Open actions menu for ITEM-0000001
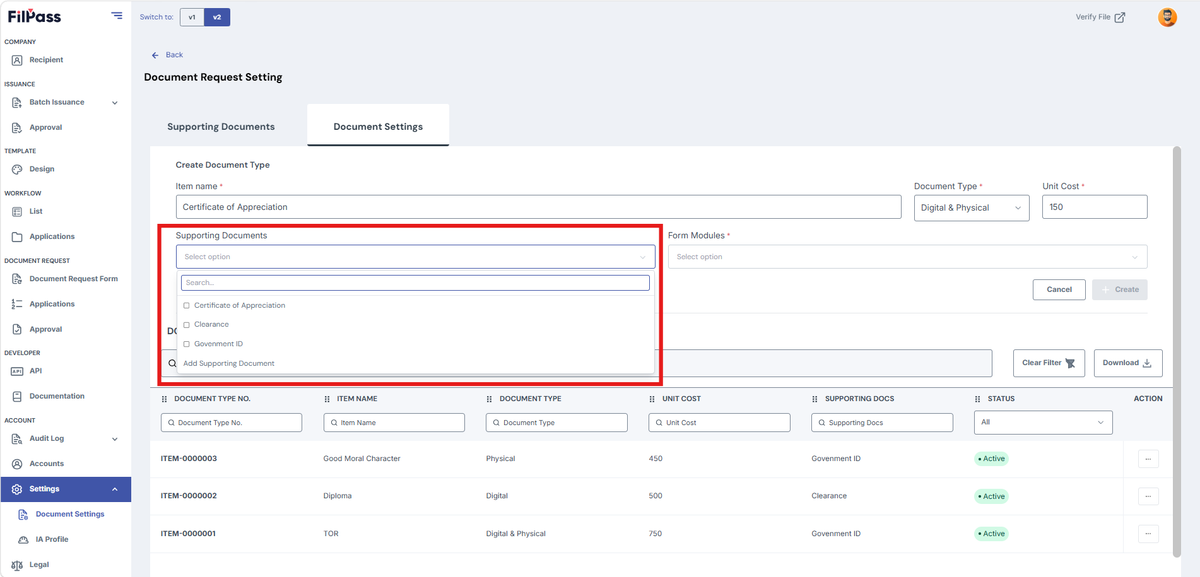This screenshot has height=577, width=1200. tap(1148, 534)
